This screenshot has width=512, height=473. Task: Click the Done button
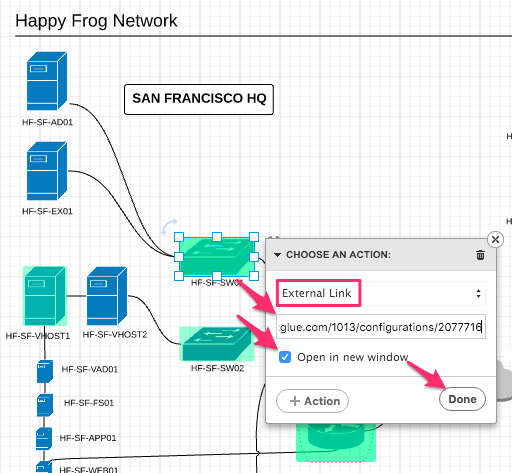coord(462,399)
